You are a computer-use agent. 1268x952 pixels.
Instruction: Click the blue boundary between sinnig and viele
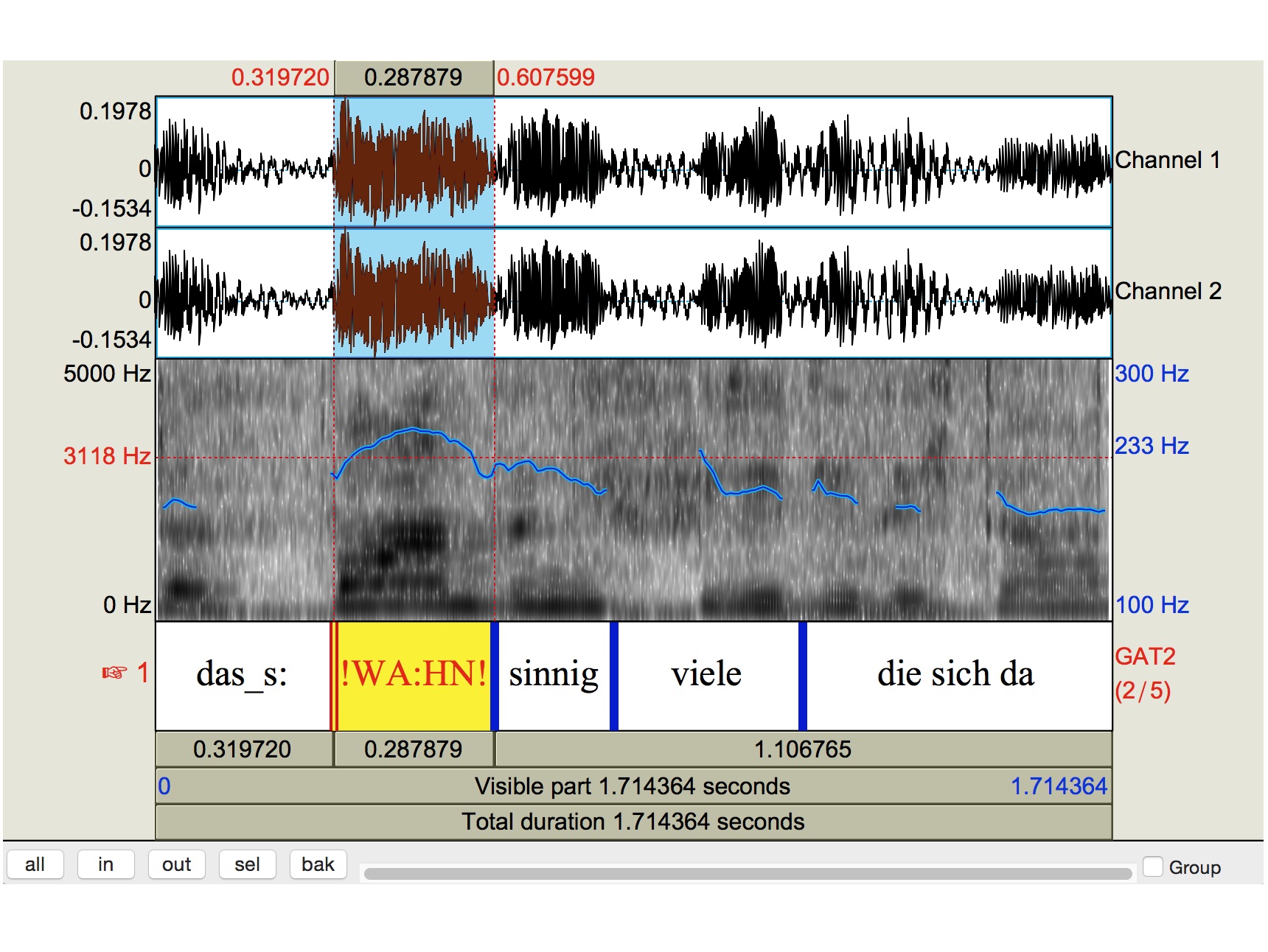pyautogui.click(x=613, y=675)
